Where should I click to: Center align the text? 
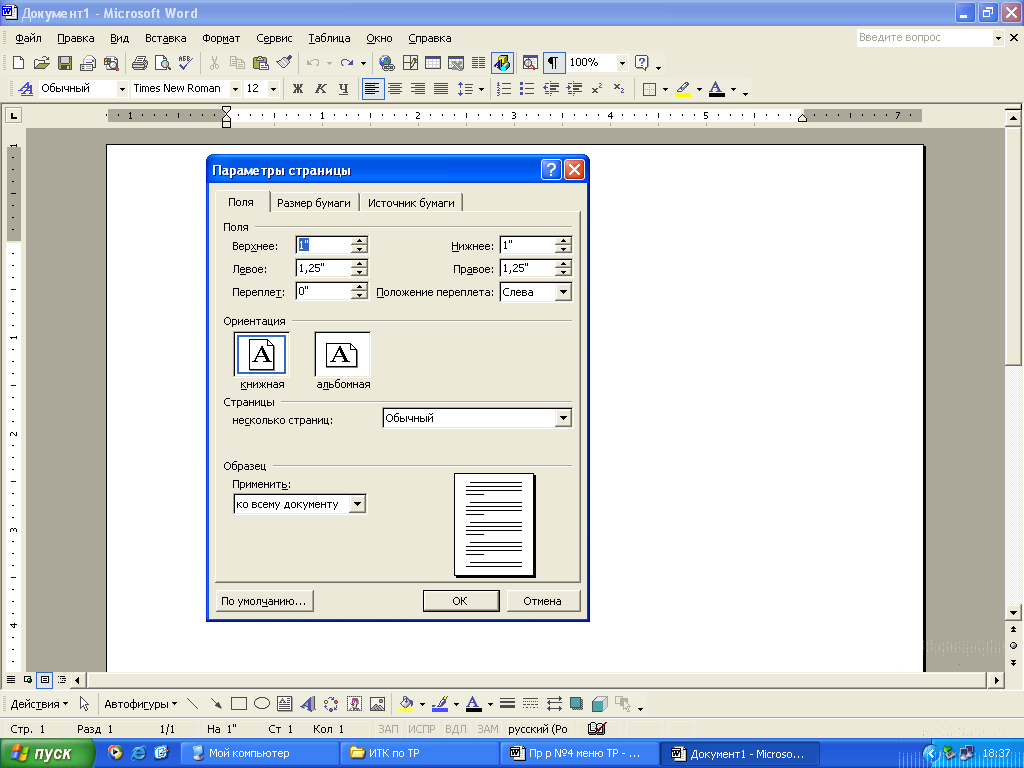coord(394,89)
